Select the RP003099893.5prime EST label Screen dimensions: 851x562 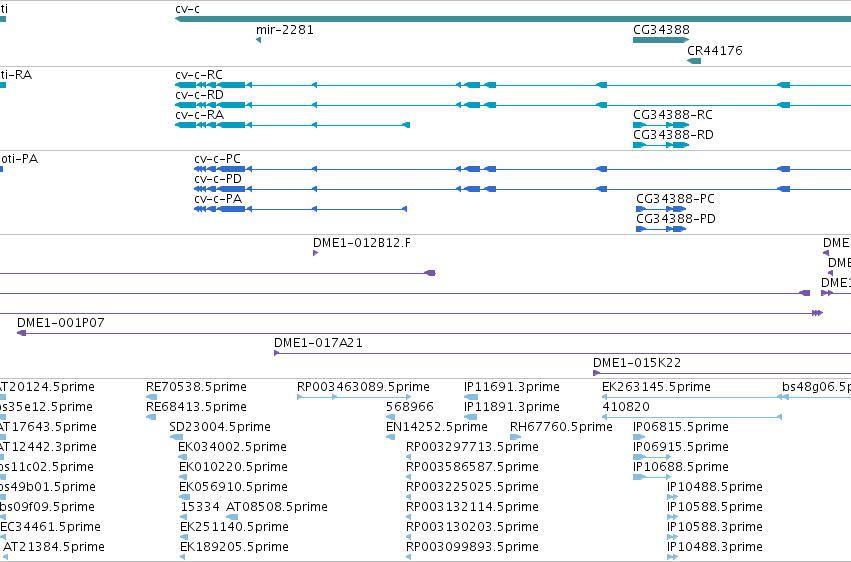[472, 547]
